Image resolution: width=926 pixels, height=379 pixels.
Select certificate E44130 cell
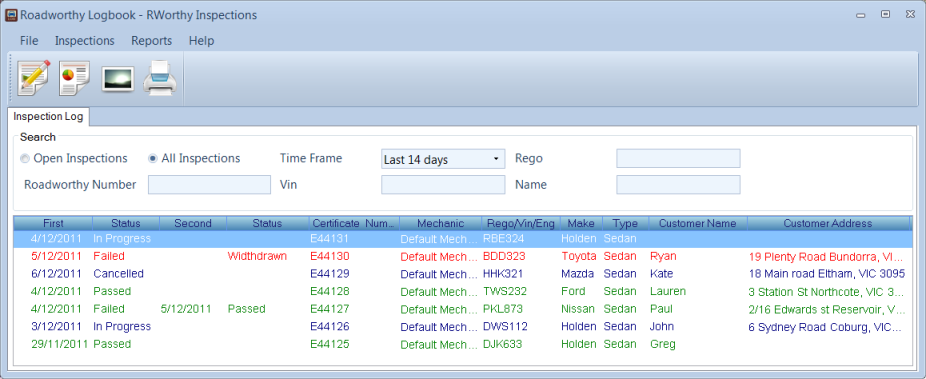[x=330, y=256]
